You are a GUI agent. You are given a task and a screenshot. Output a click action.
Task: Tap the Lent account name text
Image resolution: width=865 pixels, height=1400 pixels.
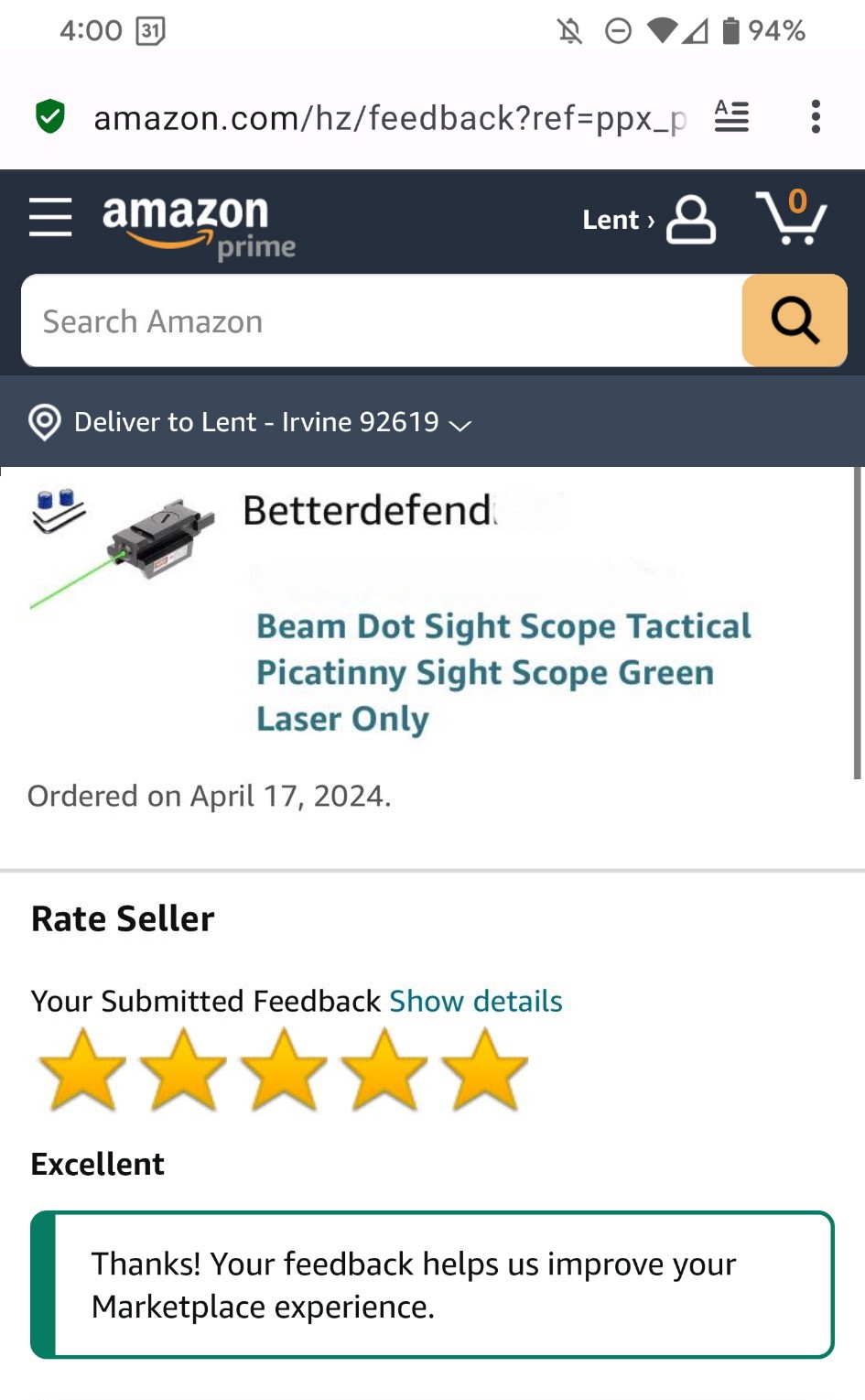click(x=611, y=220)
